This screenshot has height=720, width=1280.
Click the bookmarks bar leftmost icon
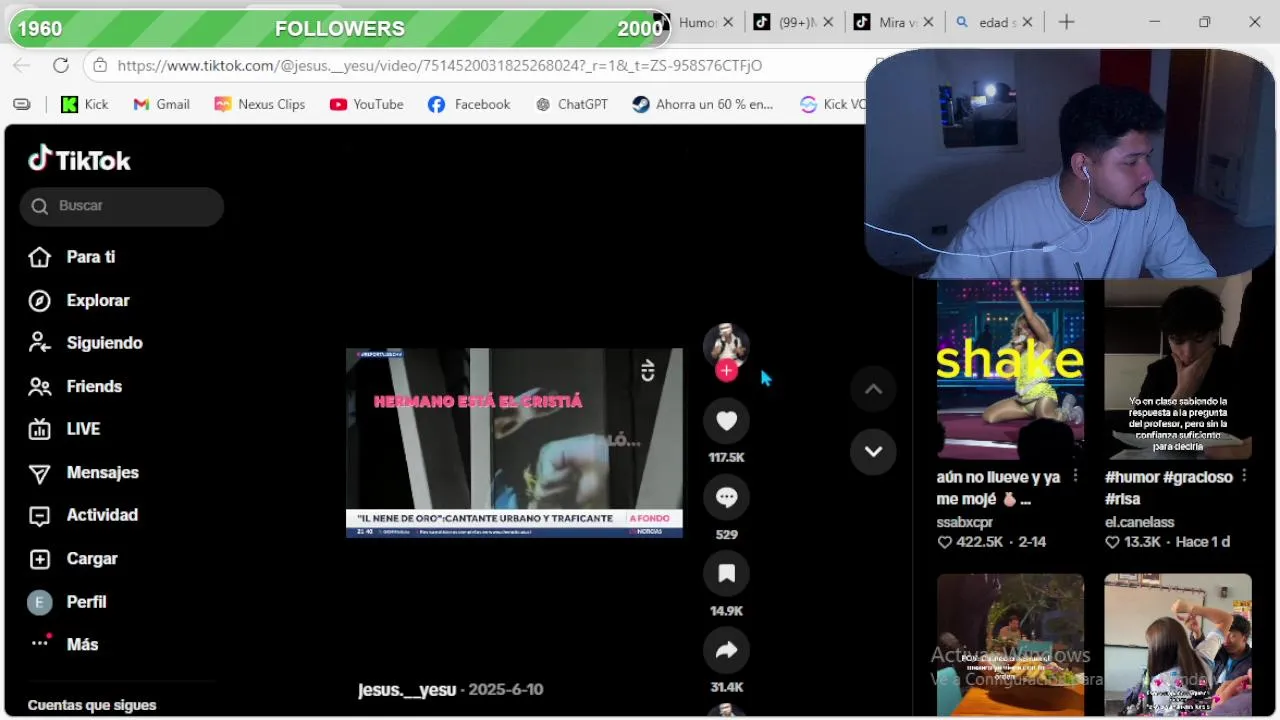[21, 104]
